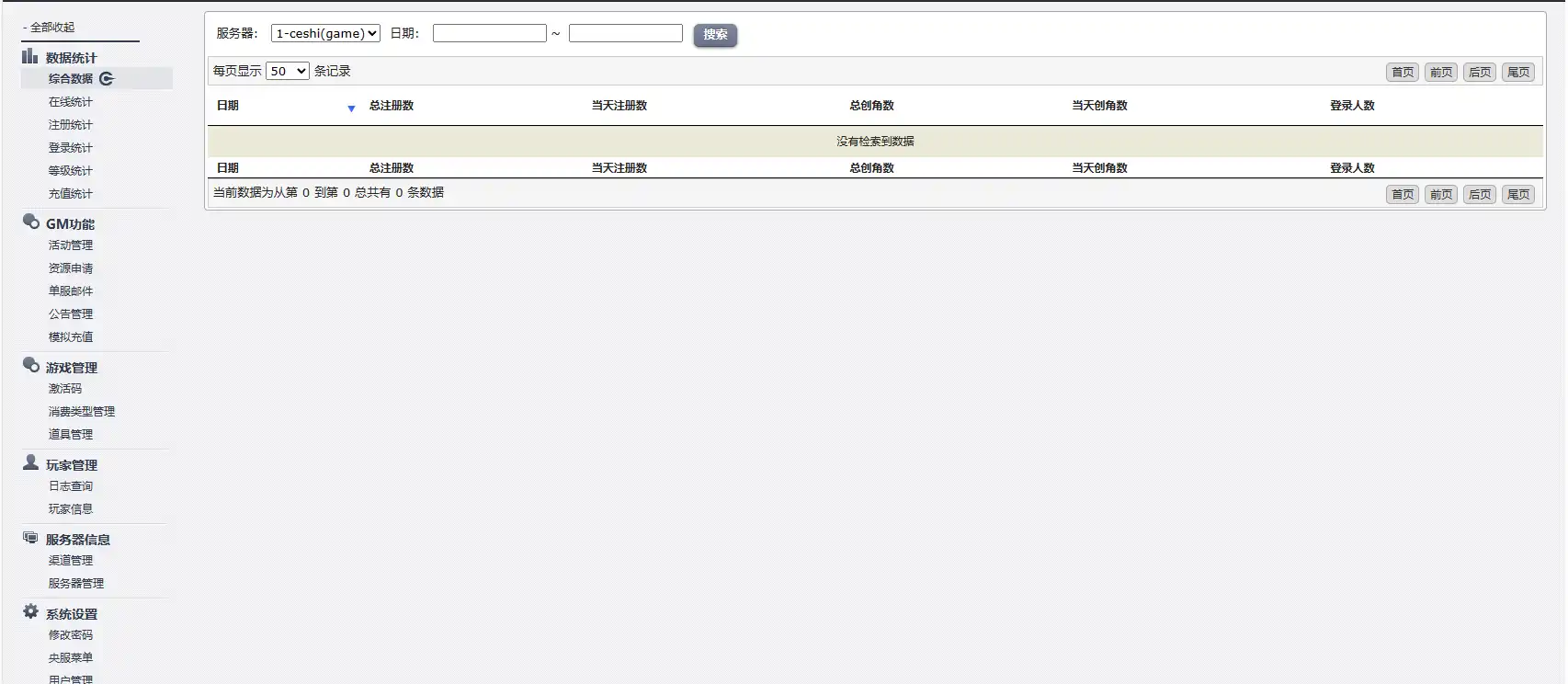Open the 服务器 dropdown showing 1-ceshi(game)
Image resolution: width=1568 pixels, height=684 pixels.
tap(325, 34)
